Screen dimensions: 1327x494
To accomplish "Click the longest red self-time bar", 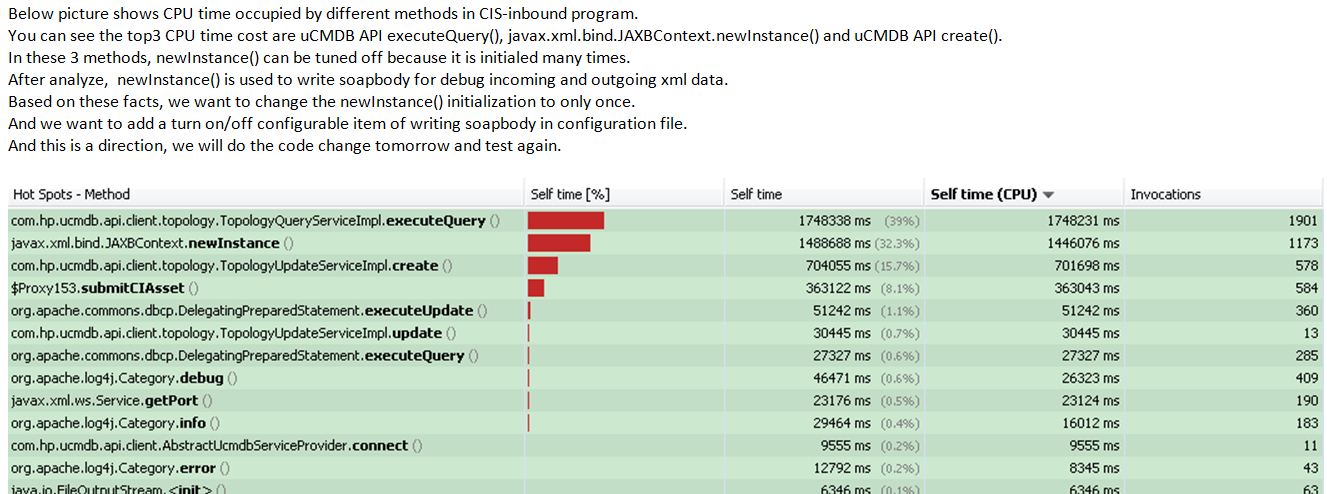I will pyautogui.click(x=566, y=221).
